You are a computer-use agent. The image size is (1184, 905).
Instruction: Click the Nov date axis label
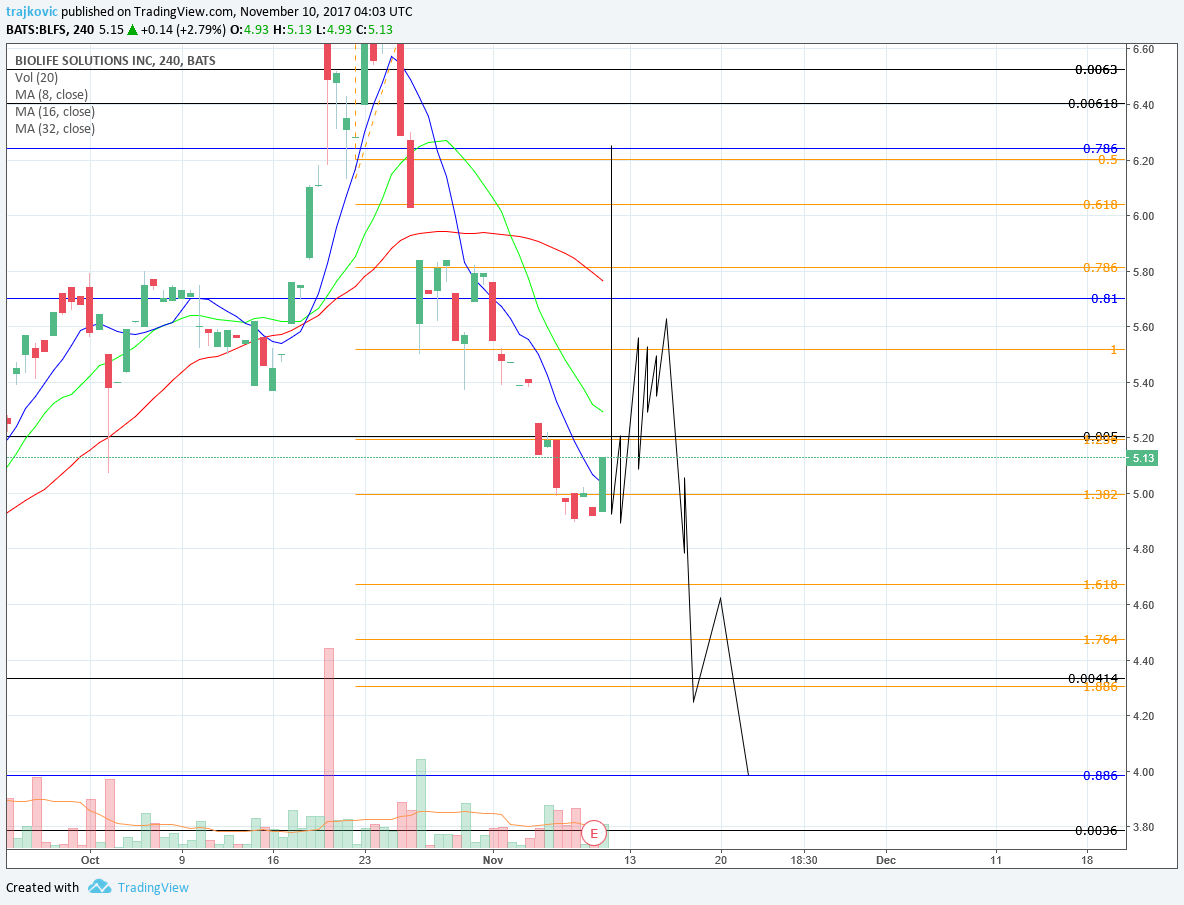[493, 860]
